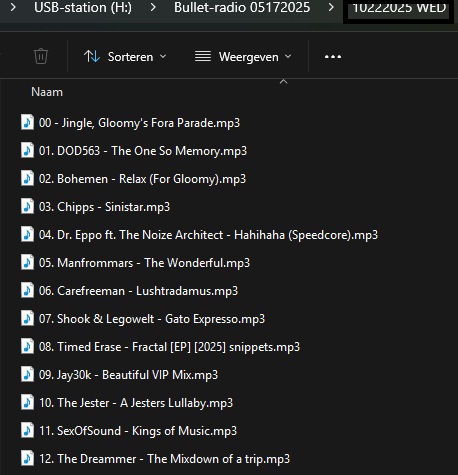Open the three-dots more options menu
Image resolution: width=458 pixels, height=475 pixels.
coord(333,57)
